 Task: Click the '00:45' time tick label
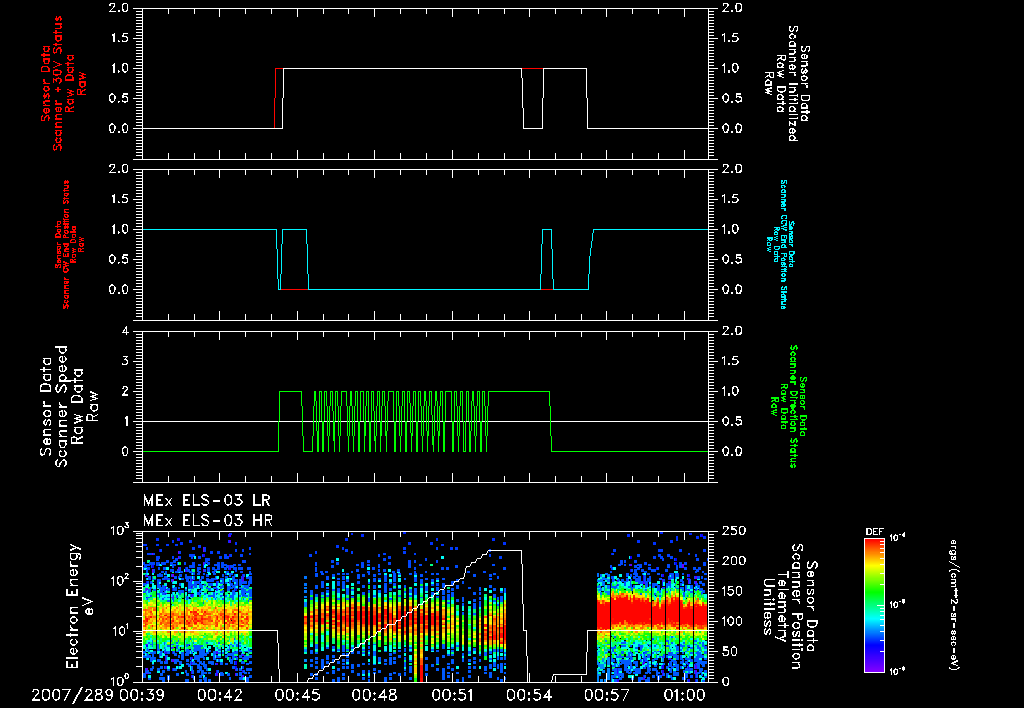(297, 695)
